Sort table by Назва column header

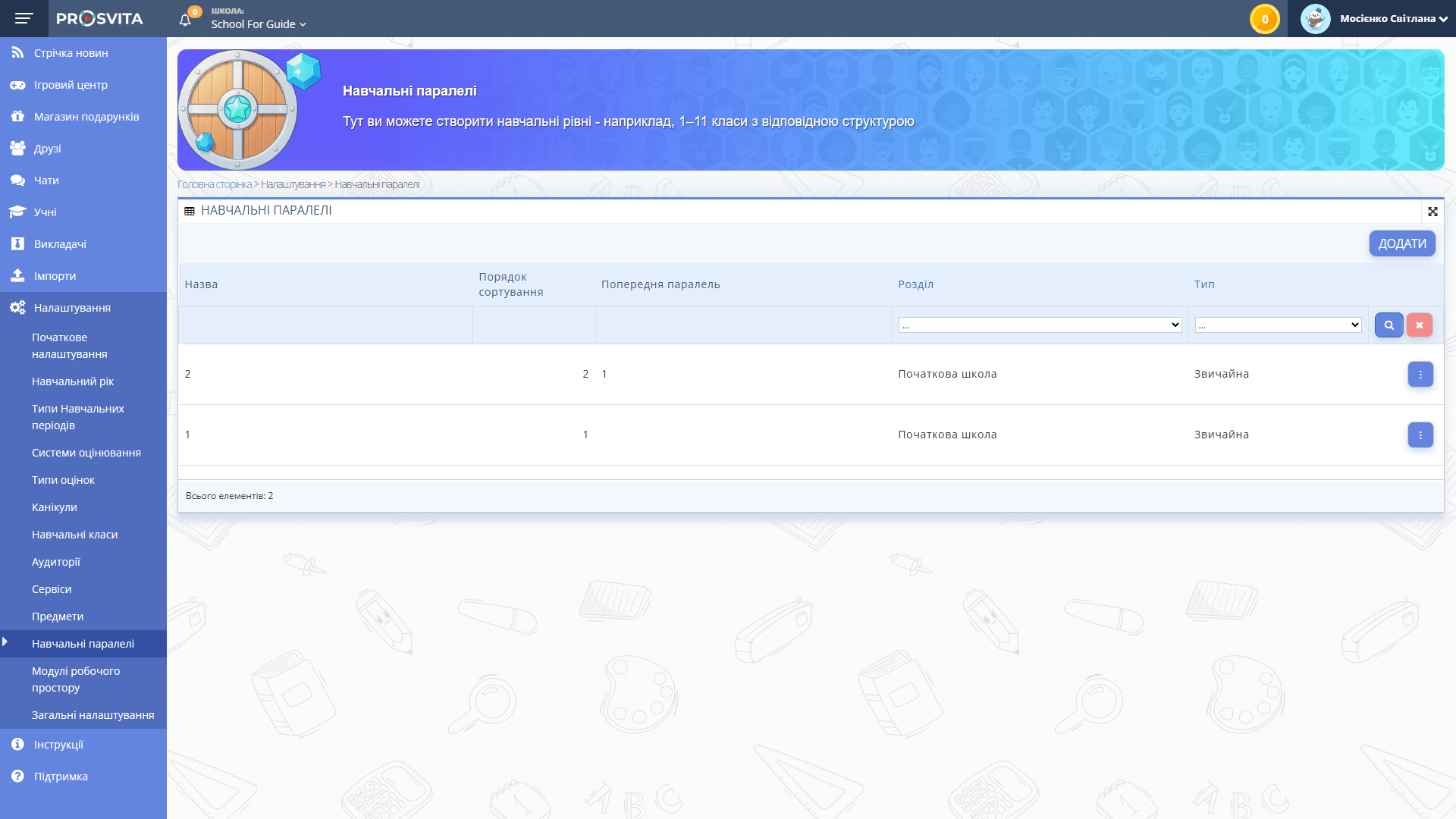pos(201,284)
